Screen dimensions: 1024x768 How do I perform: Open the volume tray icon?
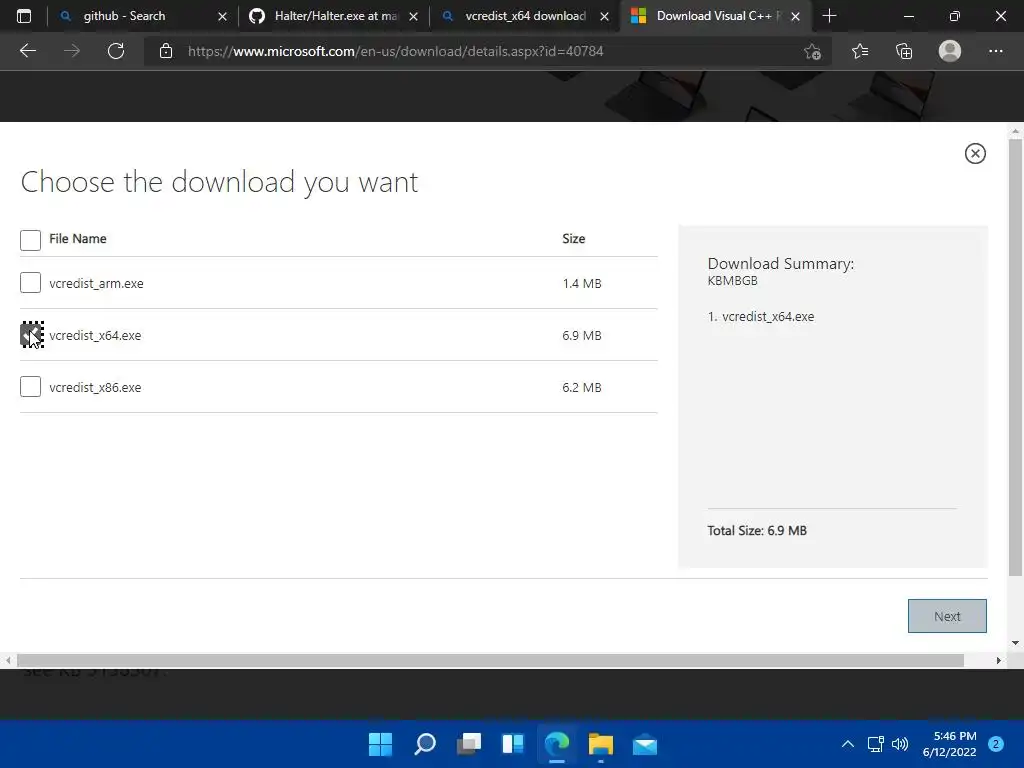[x=900, y=744]
